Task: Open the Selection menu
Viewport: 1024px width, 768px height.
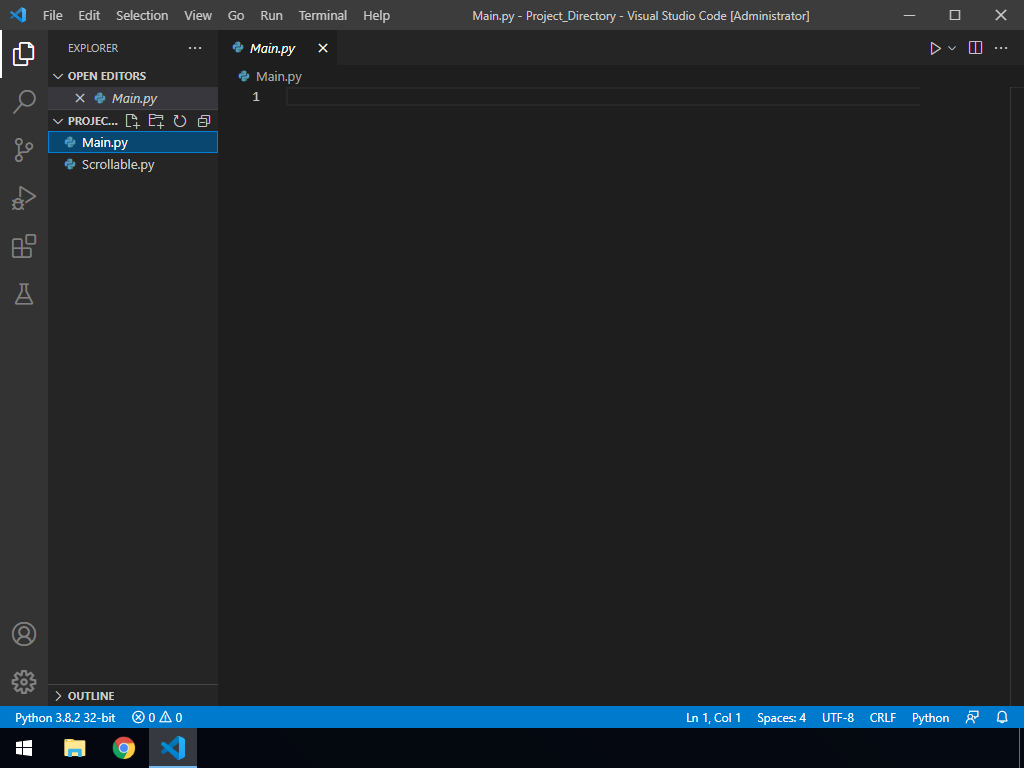Action: 142,15
